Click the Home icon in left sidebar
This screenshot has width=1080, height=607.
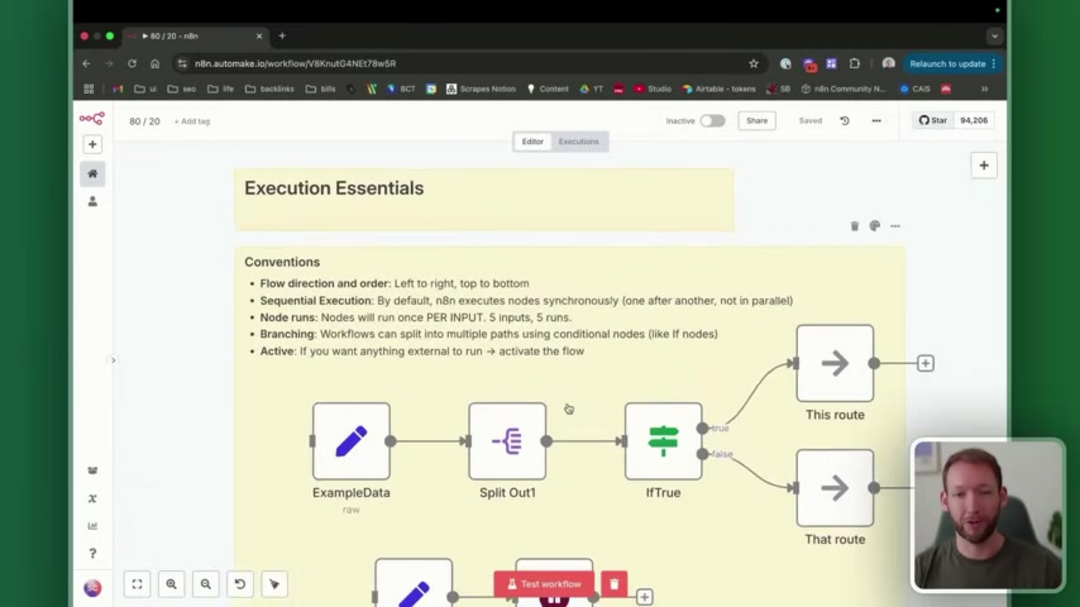[x=92, y=174]
